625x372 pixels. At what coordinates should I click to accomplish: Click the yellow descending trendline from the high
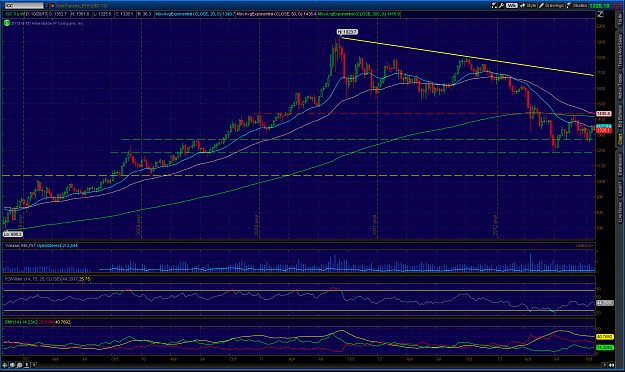(467, 56)
